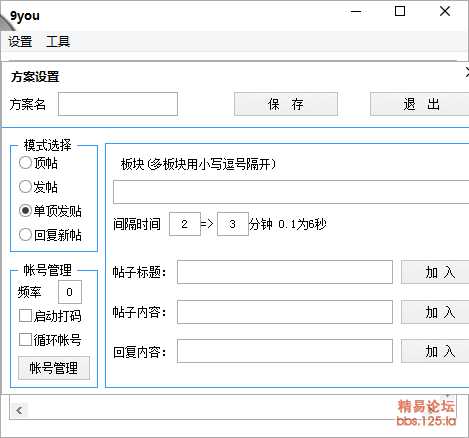Open the 工具 menu
The height and width of the screenshot is (438, 469).
[x=58, y=42]
